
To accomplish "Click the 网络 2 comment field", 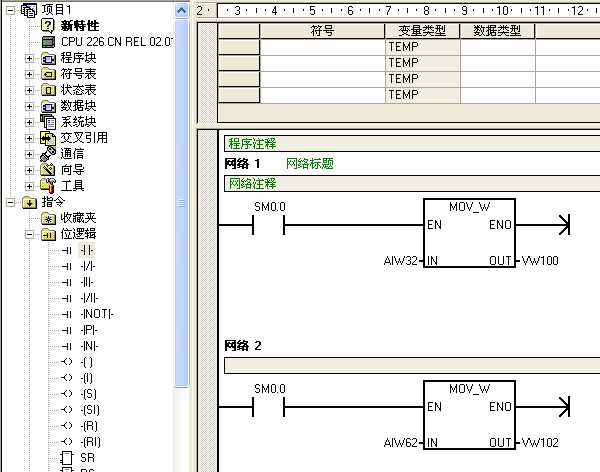I will (412, 366).
